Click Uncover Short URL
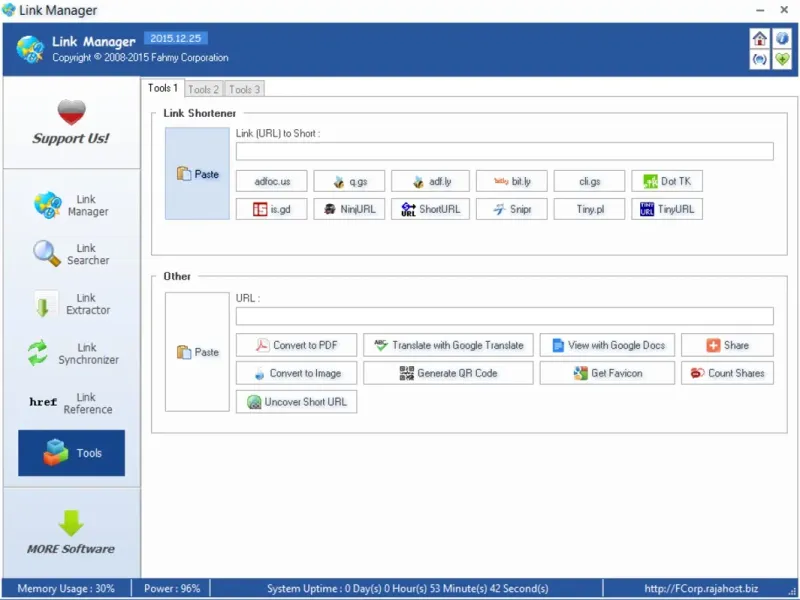 pos(296,402)
